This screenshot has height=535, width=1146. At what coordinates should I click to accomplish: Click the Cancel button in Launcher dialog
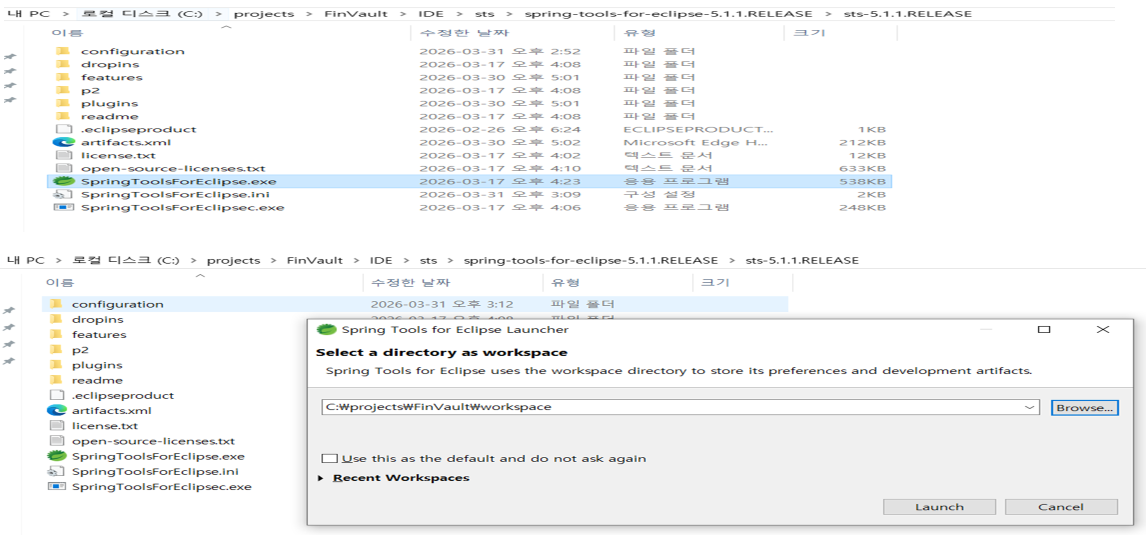[1061, 507]
